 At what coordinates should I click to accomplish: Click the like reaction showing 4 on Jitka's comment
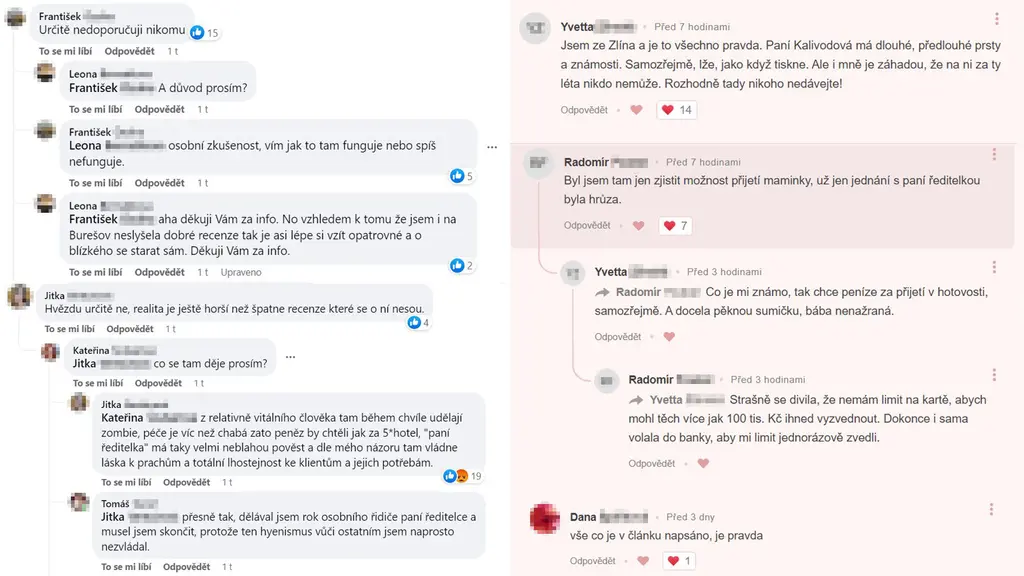(x=415, y=322)
